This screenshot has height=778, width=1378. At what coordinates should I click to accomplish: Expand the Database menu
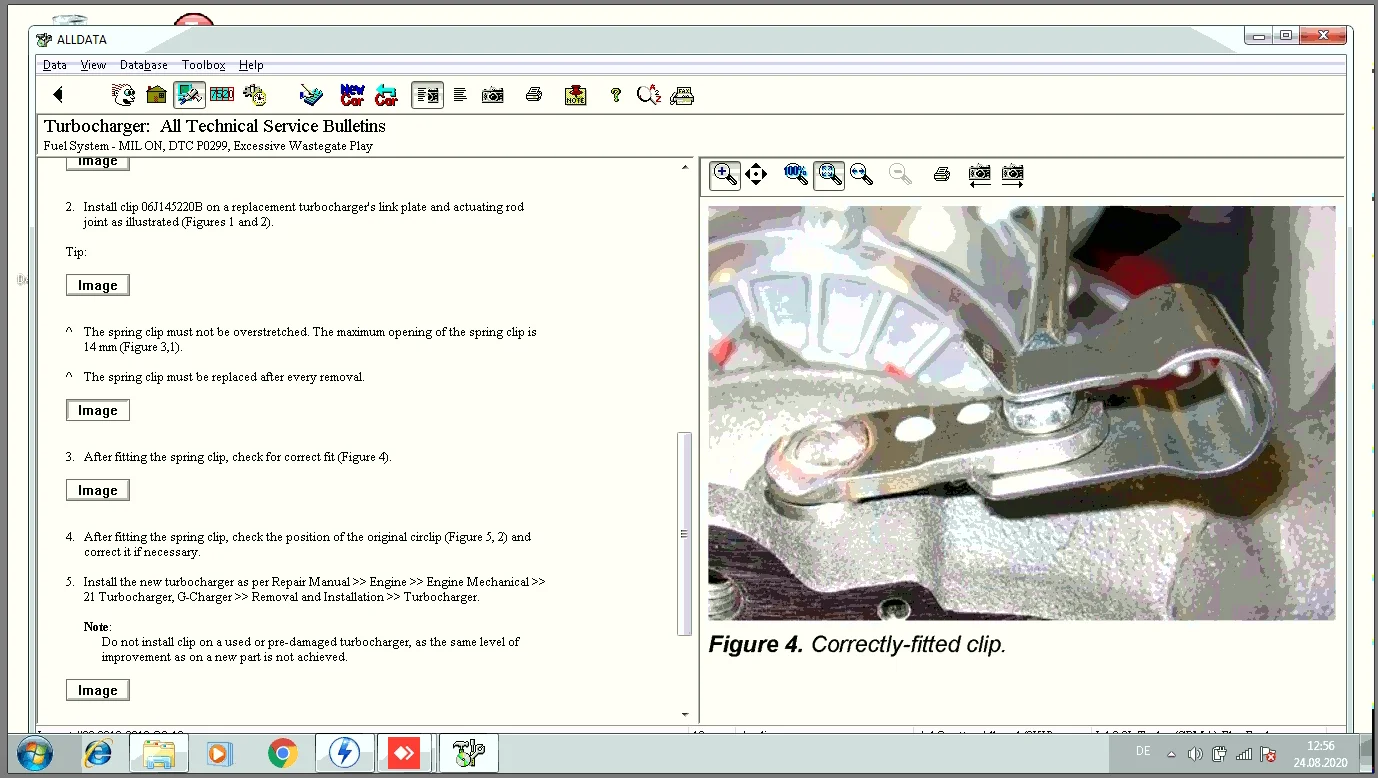[144, 65]
